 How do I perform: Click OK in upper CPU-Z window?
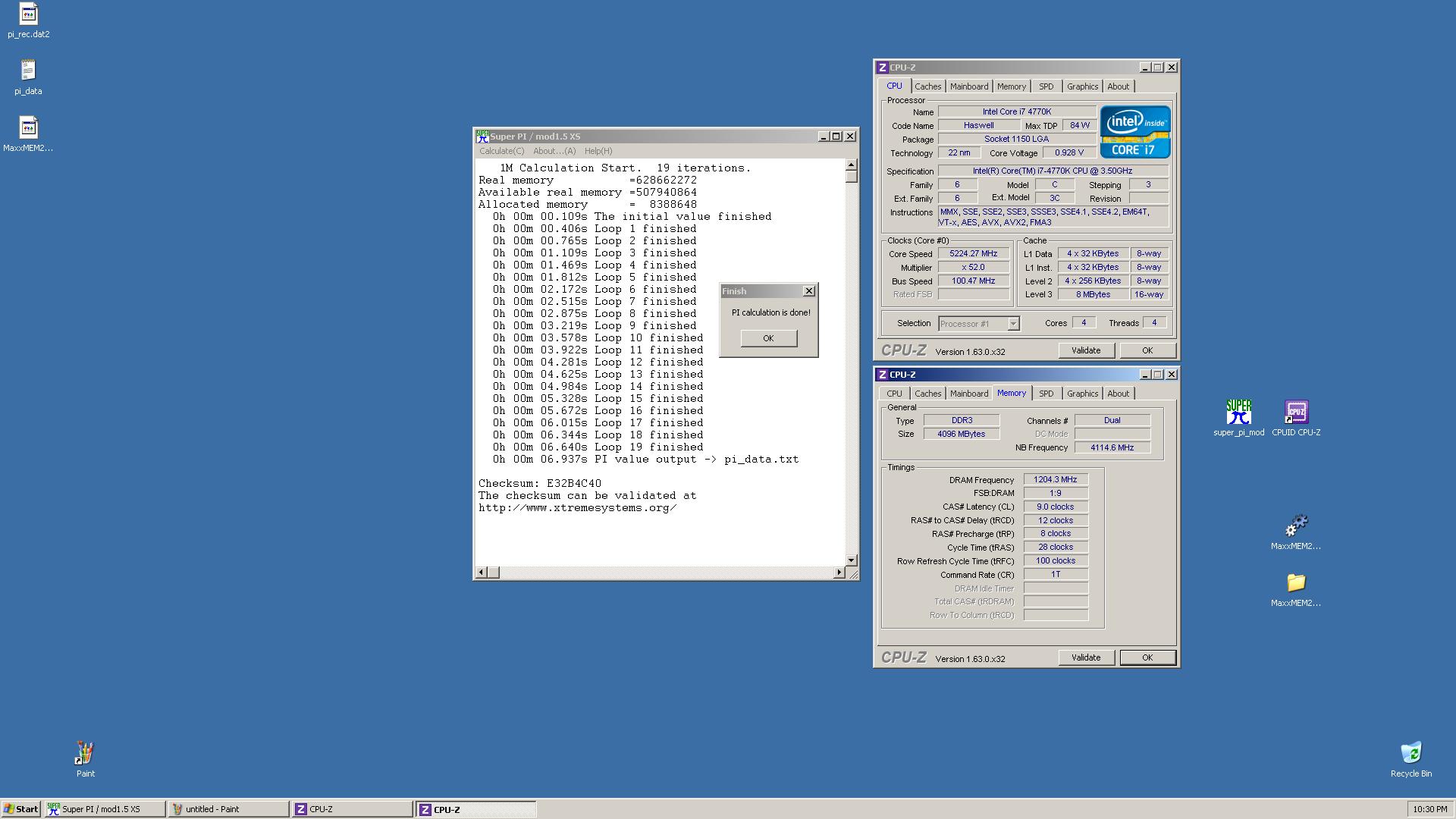1147,350
